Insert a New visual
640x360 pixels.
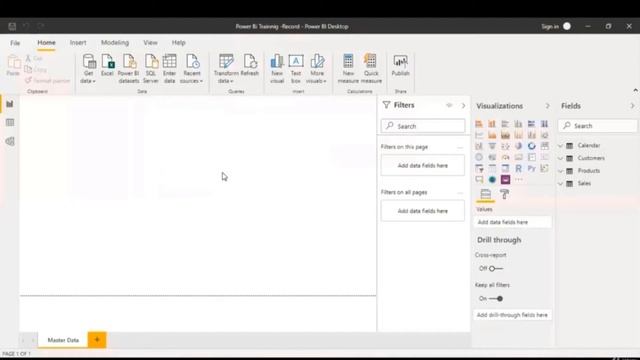point(277,69)
